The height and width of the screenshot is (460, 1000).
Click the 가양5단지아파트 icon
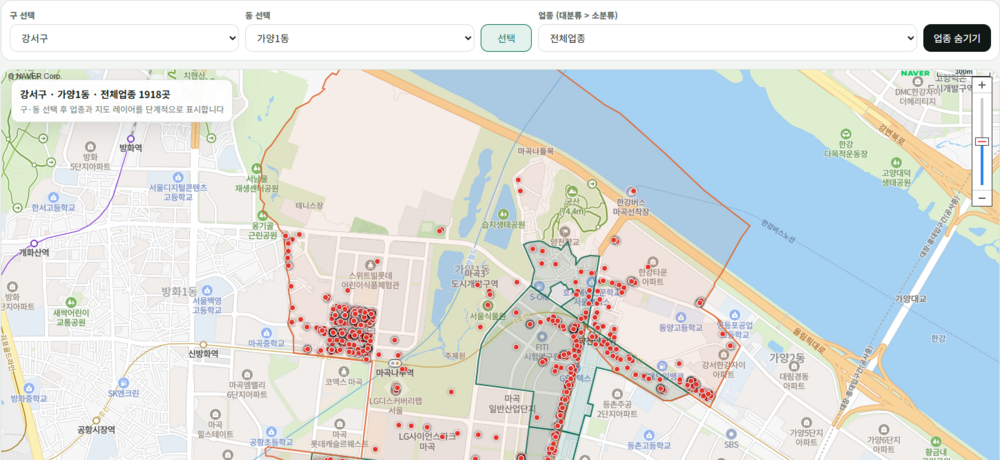click(x=807, y=422)
